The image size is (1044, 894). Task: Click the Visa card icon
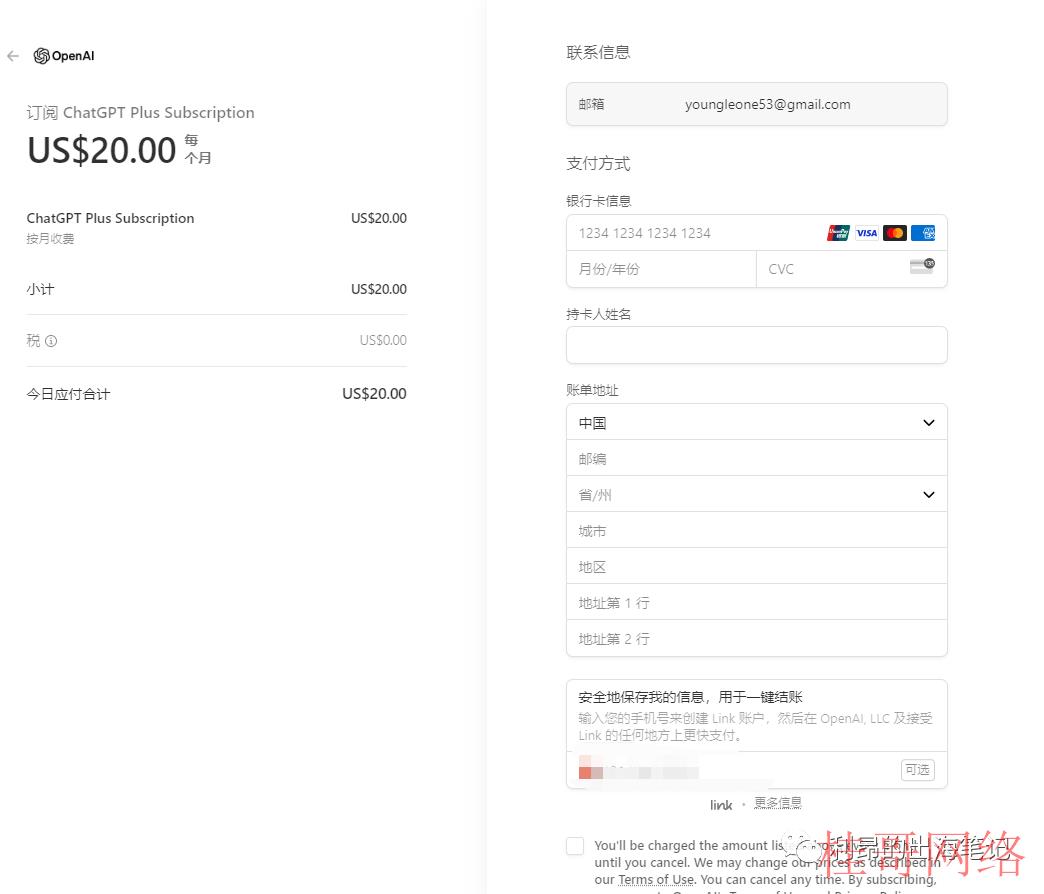[x=866, y=233]
